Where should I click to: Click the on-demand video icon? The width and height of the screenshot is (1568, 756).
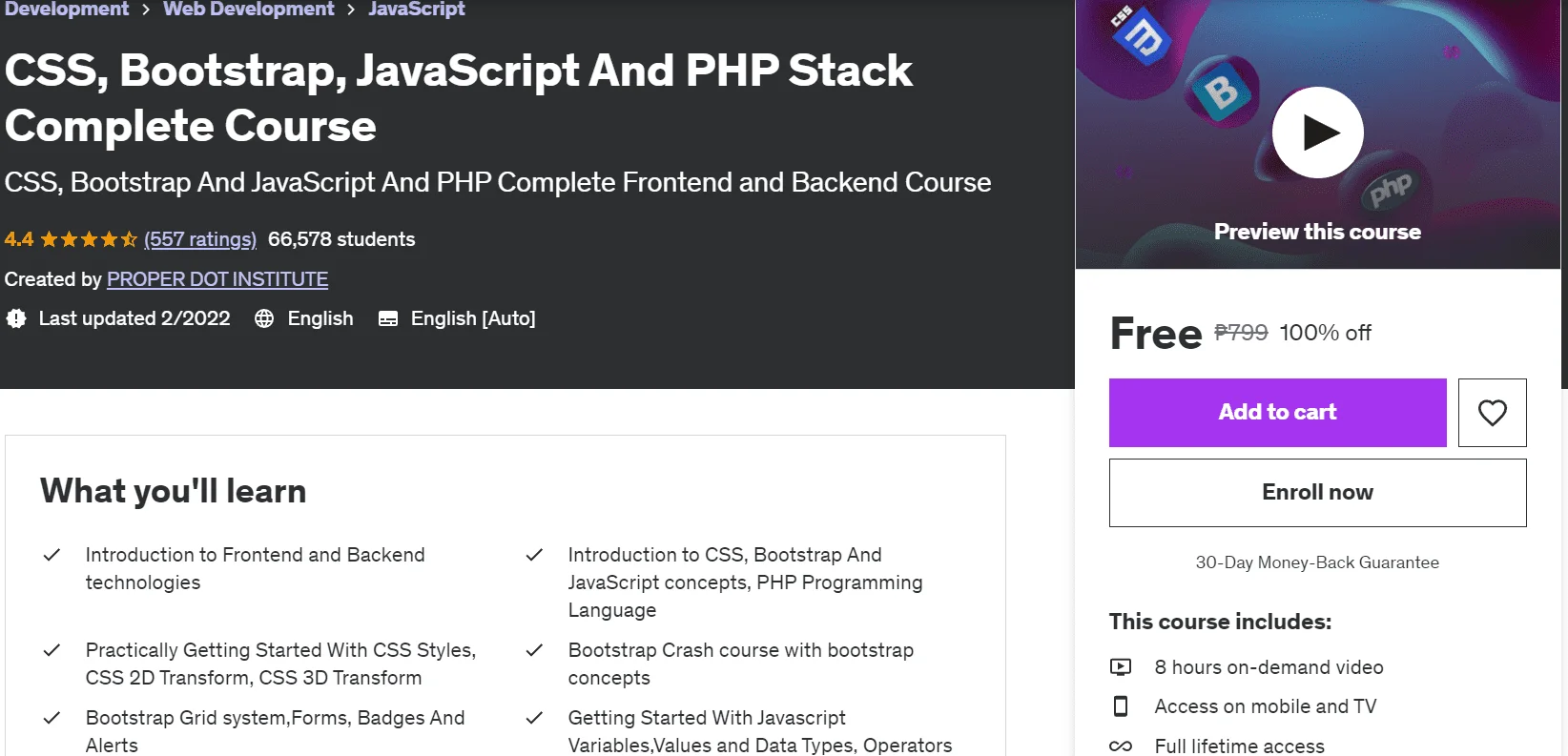click(x=1121, y=667)
